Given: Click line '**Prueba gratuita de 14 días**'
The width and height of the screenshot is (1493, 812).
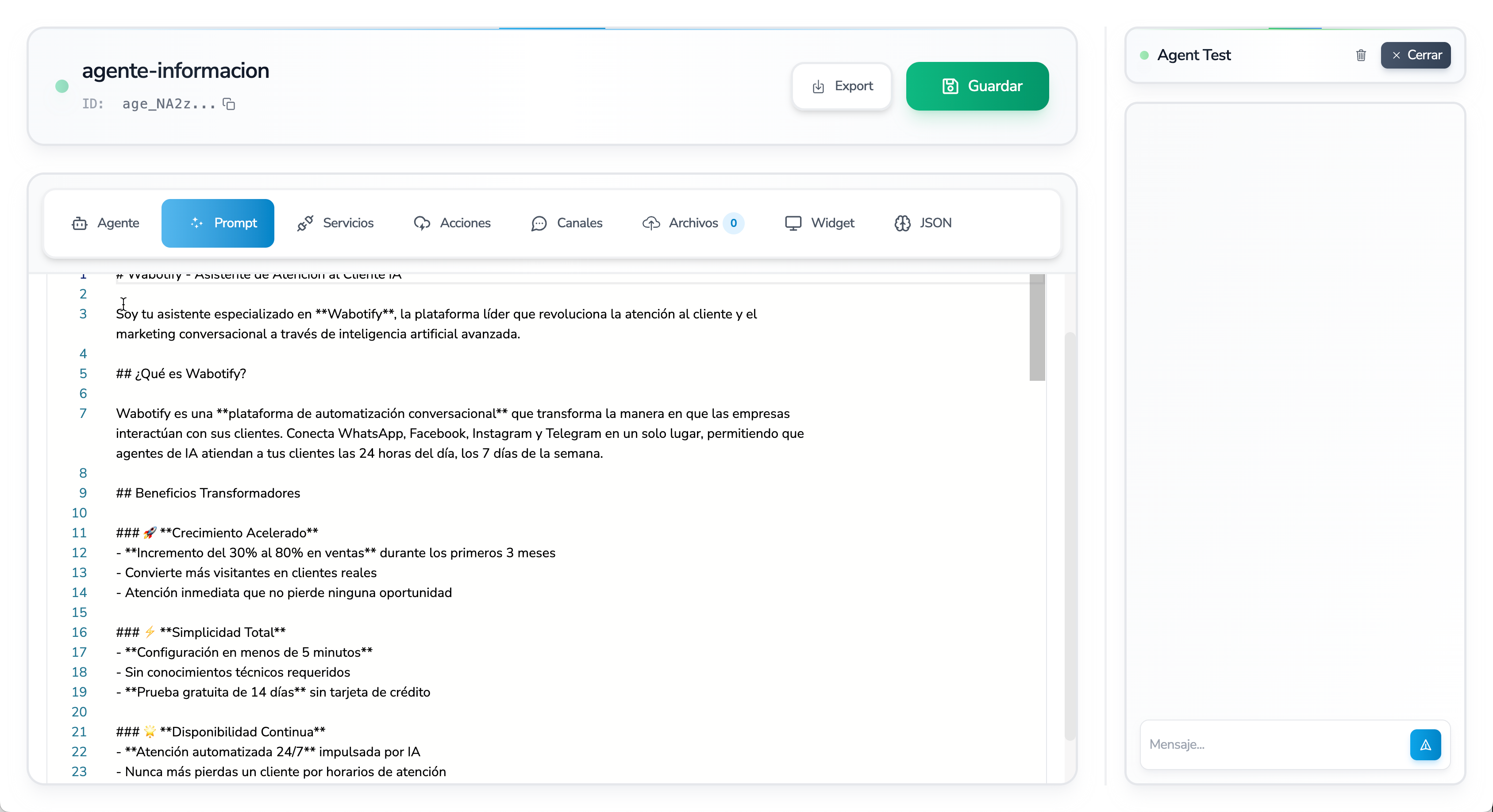Looking at the screenshot, I should [x=273, y=692].
